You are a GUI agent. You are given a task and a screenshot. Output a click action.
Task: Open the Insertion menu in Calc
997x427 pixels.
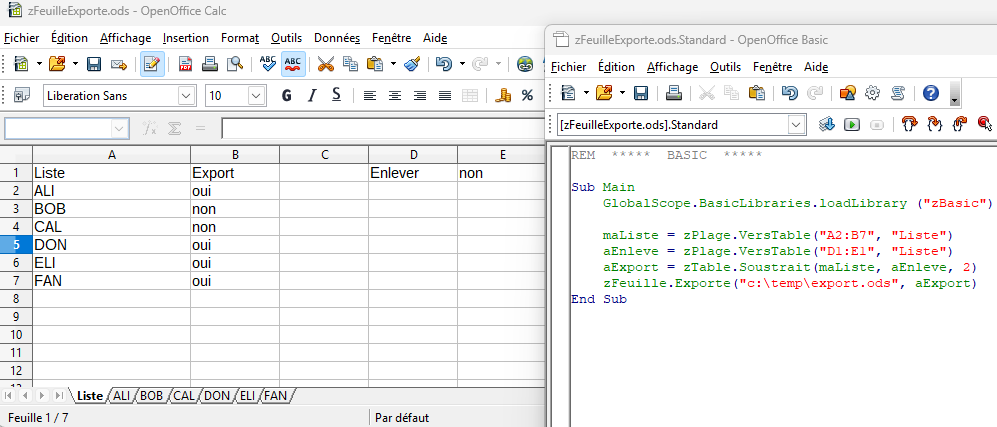(186, 38)
